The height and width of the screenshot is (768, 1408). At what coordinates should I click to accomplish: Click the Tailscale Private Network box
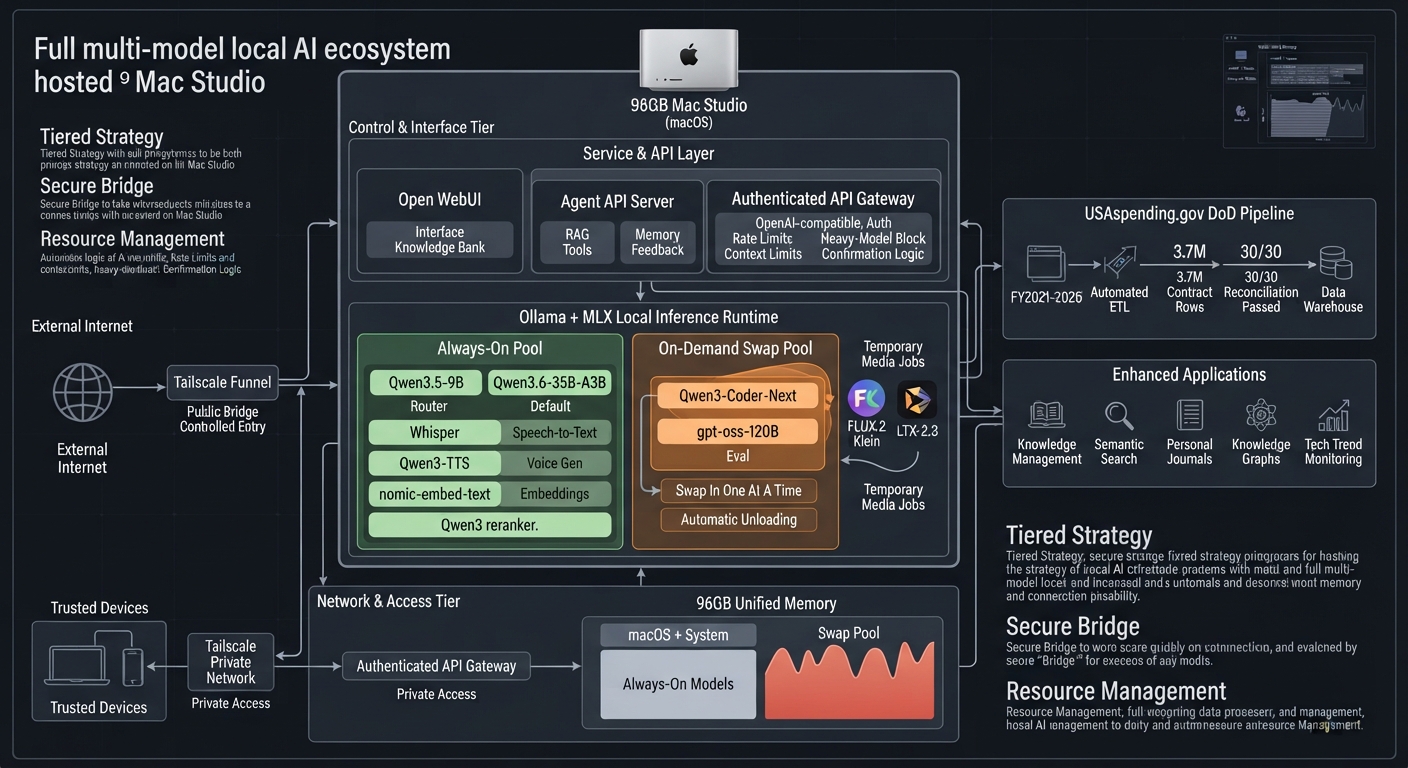click(x=231, y=662)
